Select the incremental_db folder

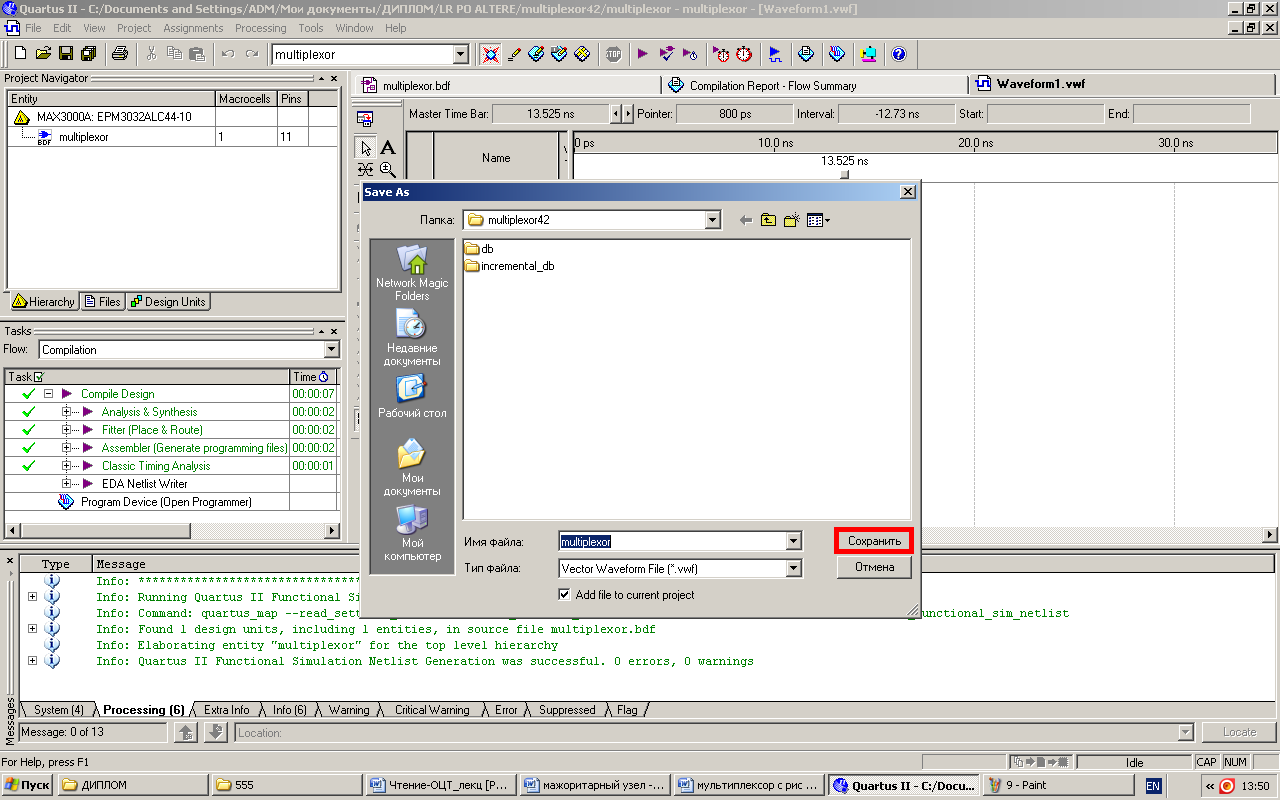pyautogui.click(x=509, y=266)
